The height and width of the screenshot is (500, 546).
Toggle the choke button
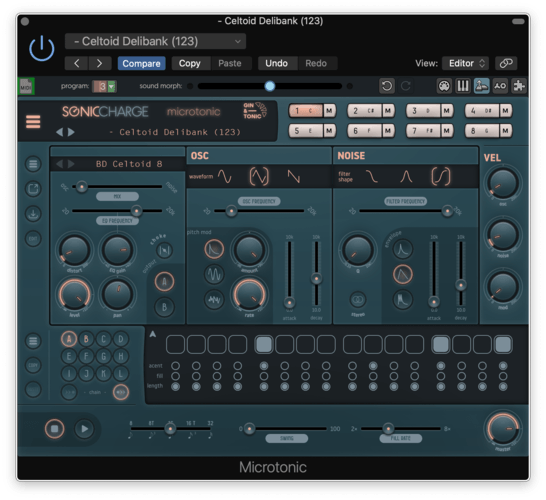pos(164,250)
